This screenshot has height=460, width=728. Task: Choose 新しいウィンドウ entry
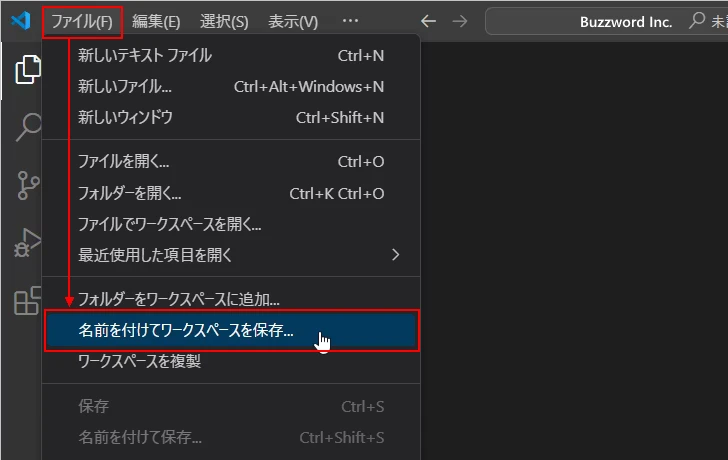click(231, 117)
